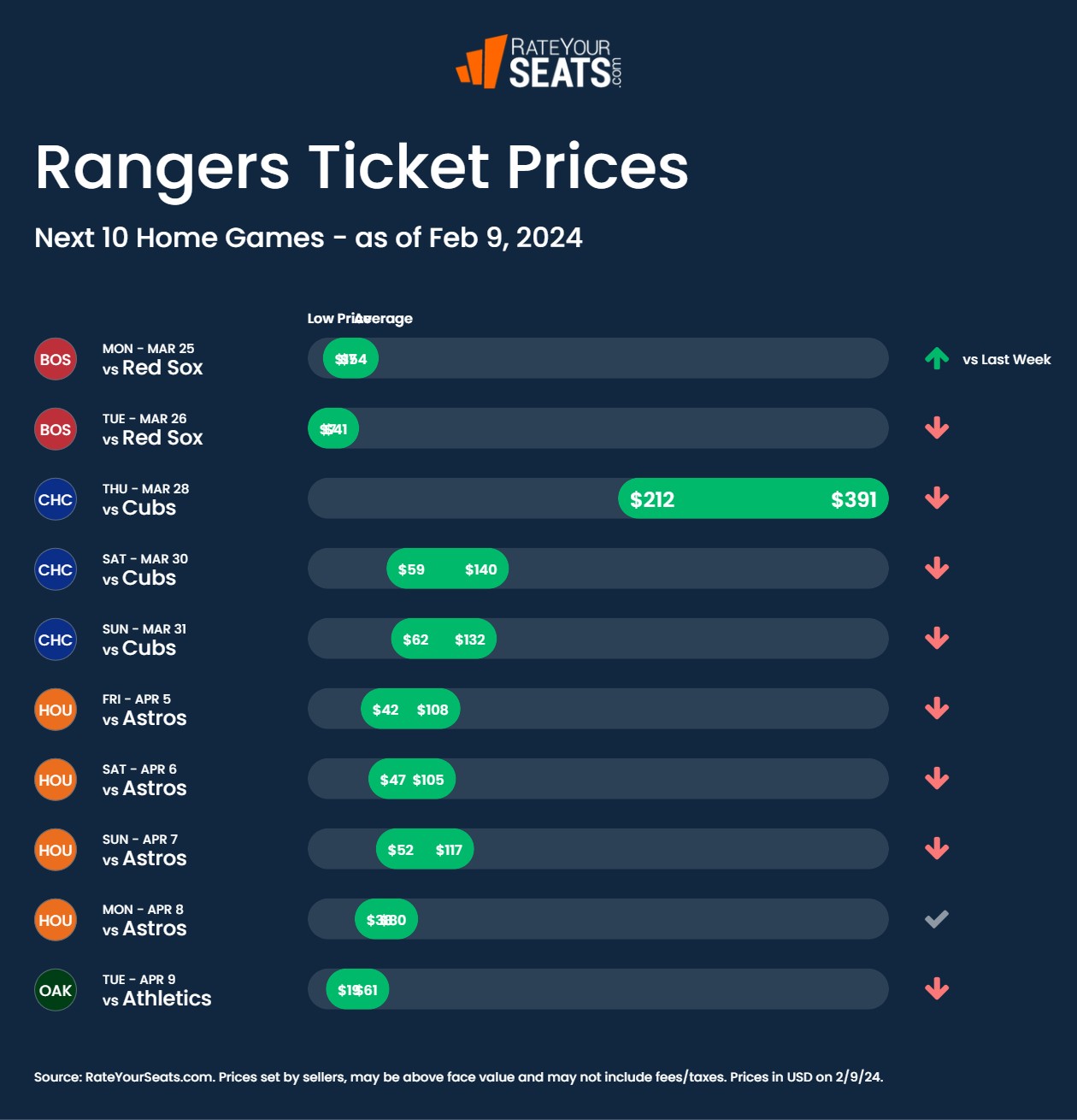Click the $42 to $108 Astros price bar
Image resolution: width=1077 pixels, height=1120 pixels.
(410, 710)
